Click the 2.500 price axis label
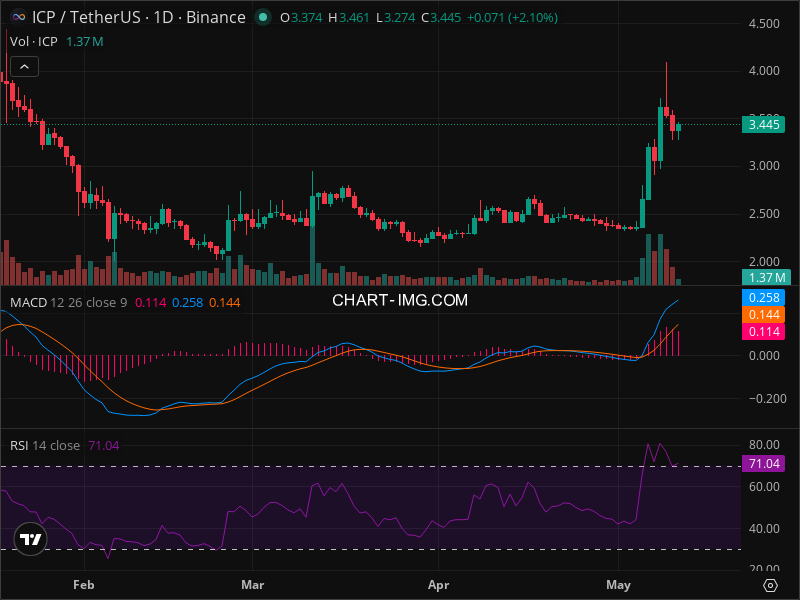The width and height of the screenshot is (800, 600). 764,214
